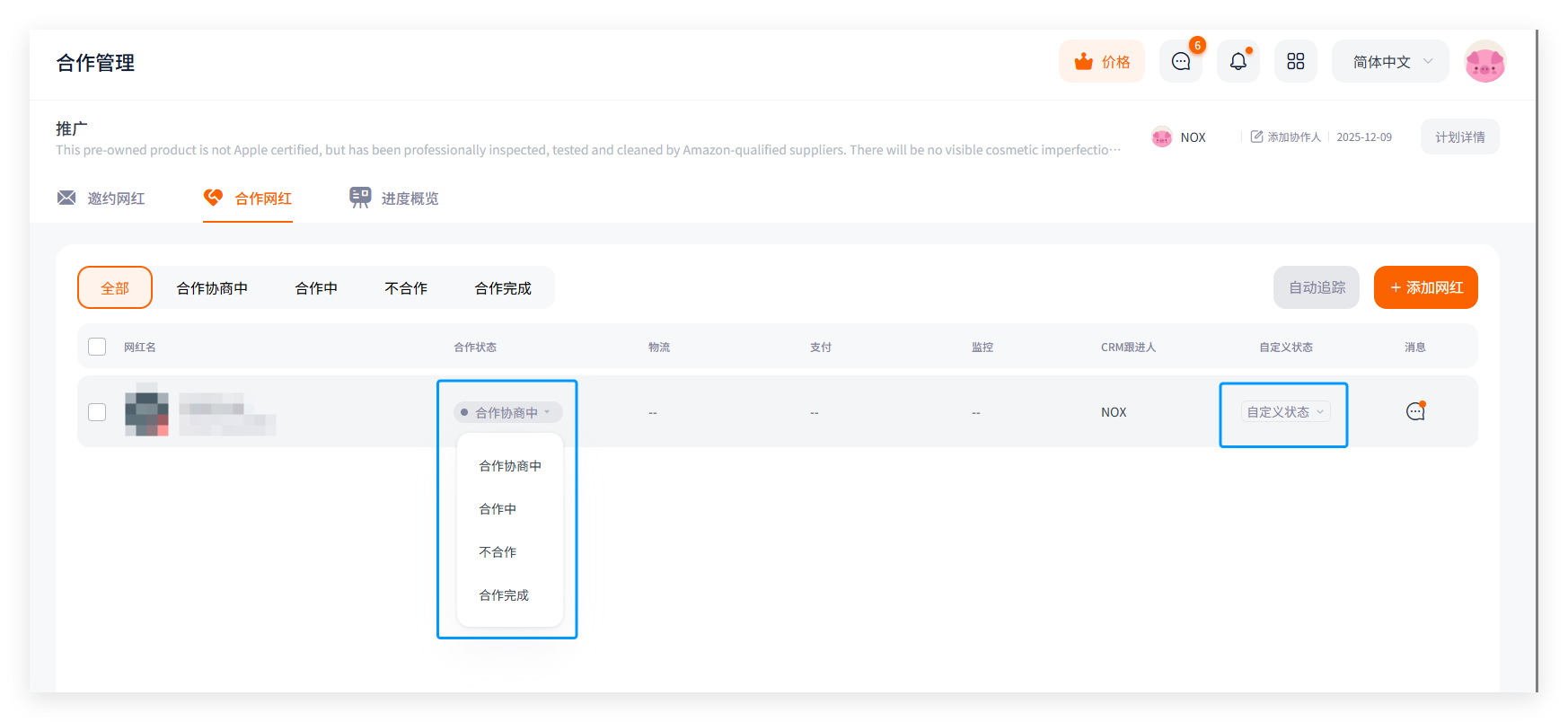Select 合作完成 from the status list
The height and width of the screenshot is (722, 1568).
(504, 595)
